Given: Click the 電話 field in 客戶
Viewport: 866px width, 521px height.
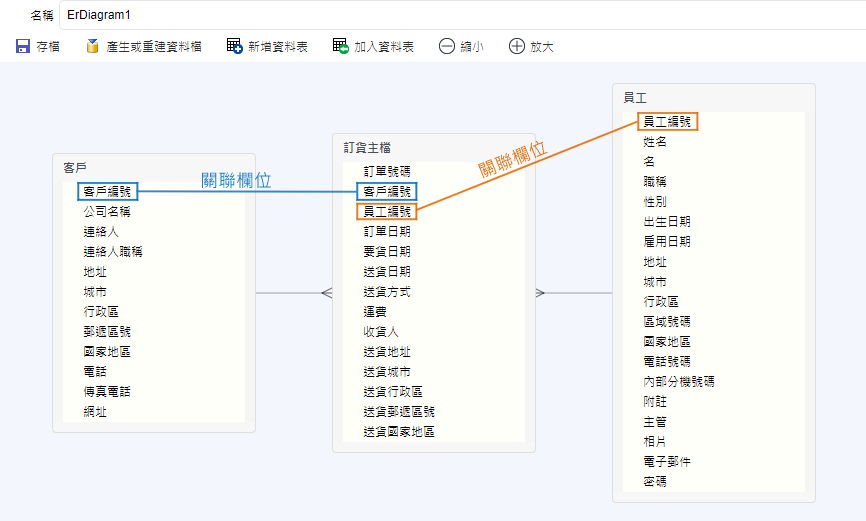Looking at the screenshot, I should (x=95, y=371).
